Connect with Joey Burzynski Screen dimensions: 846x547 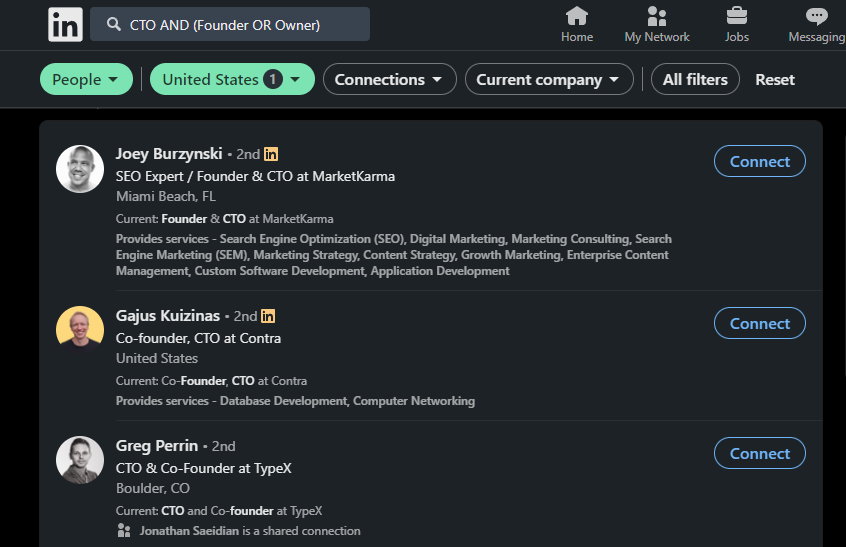760,161
